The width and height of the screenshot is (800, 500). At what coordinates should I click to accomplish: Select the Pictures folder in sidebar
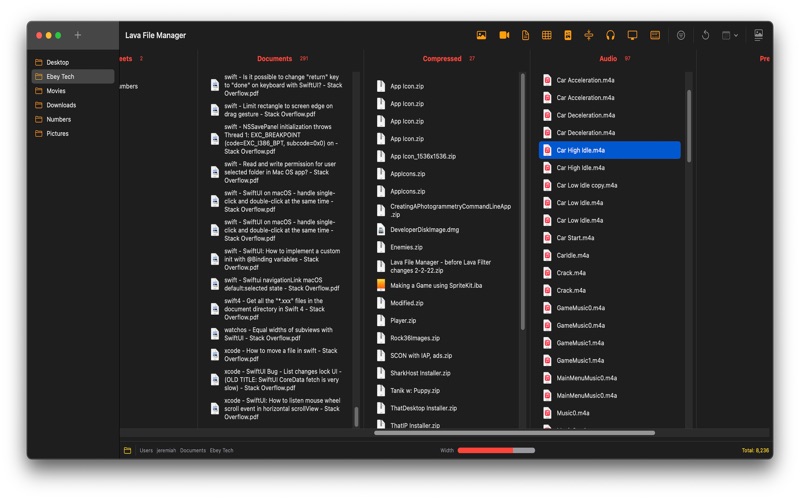point(57,133)
